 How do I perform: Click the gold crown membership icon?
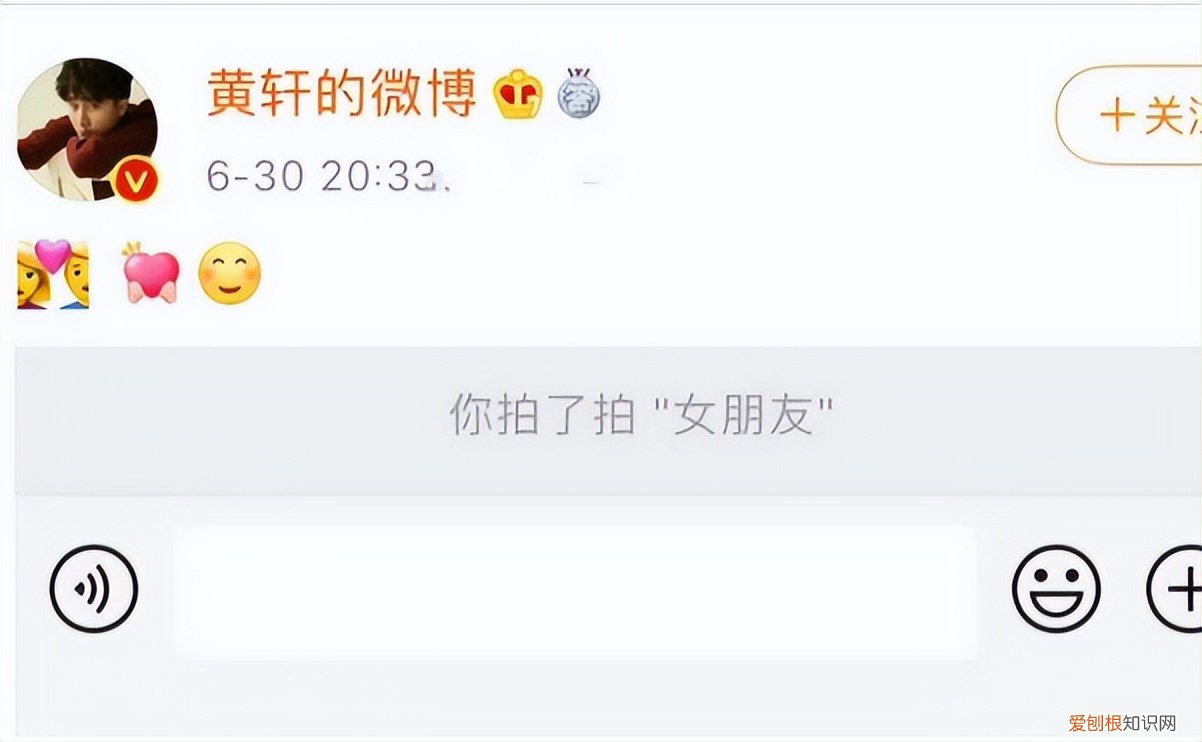[x=518, y=96]
